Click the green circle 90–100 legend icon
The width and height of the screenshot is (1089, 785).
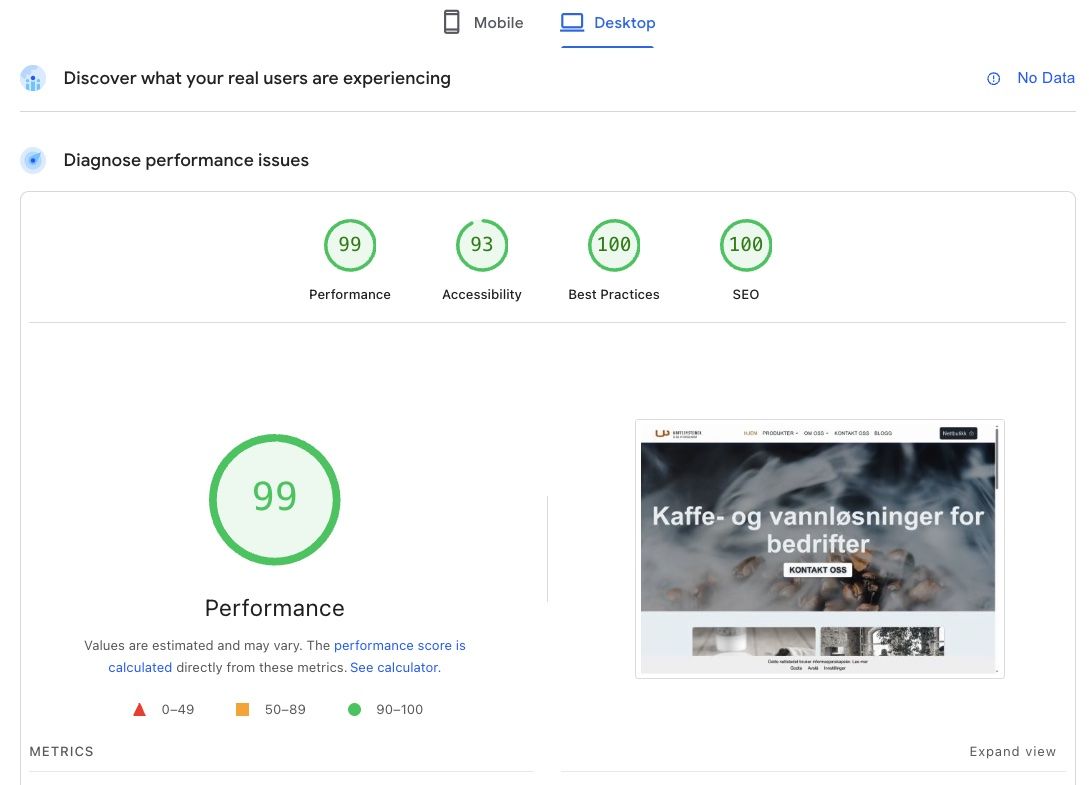coord(354,710)
